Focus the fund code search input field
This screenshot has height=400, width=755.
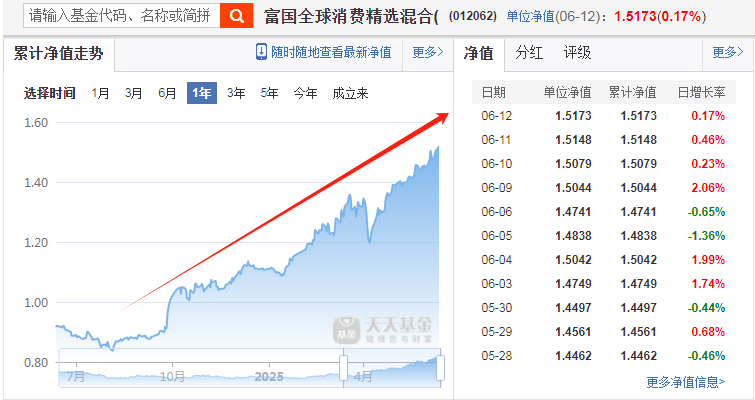[122, 16]
